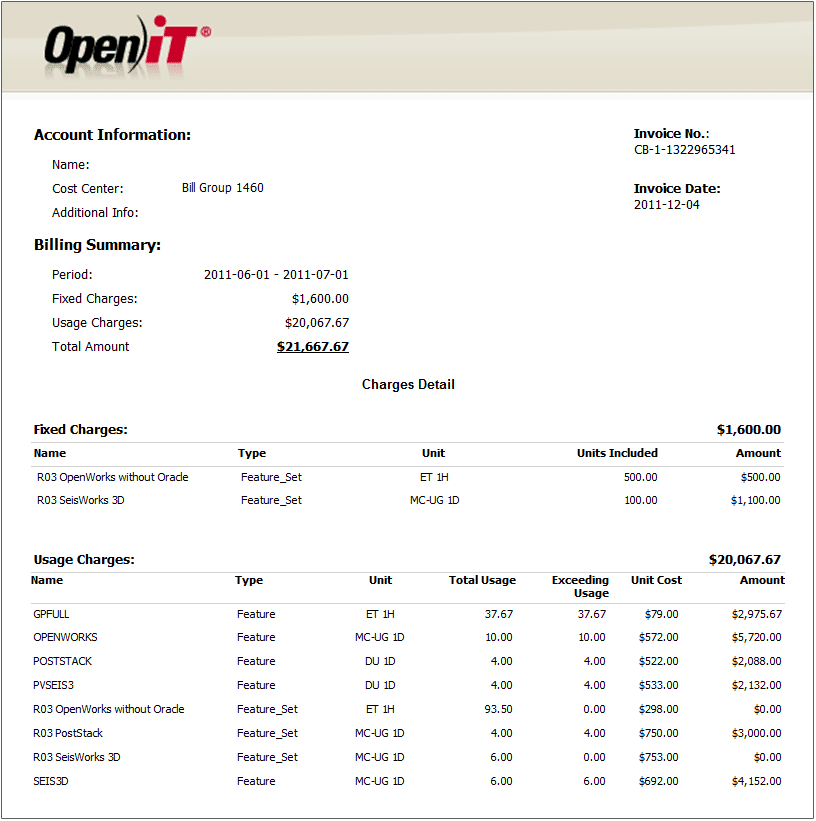Click the $533.00 unit cost for PVSEIS3

pyautogui.click(x=658, y=685)
